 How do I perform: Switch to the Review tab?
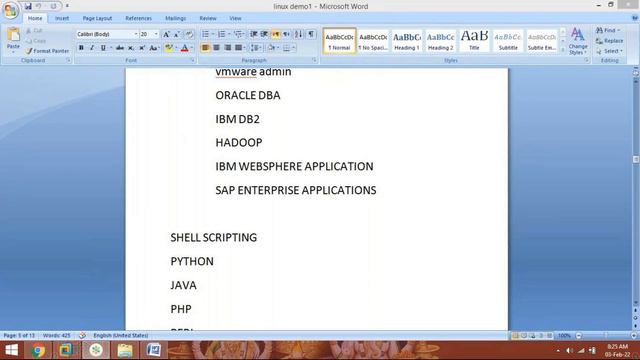(208, 18)
